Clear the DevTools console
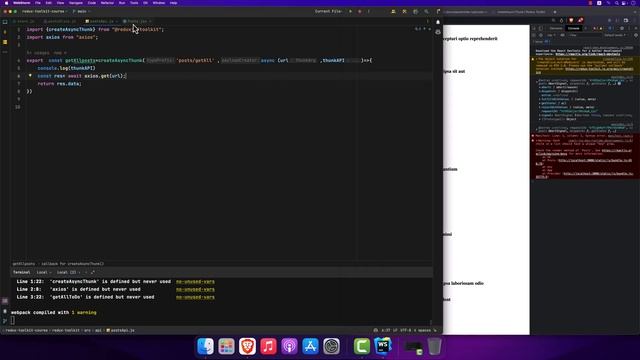Screen dimensions: 640x360 point(541,35)
